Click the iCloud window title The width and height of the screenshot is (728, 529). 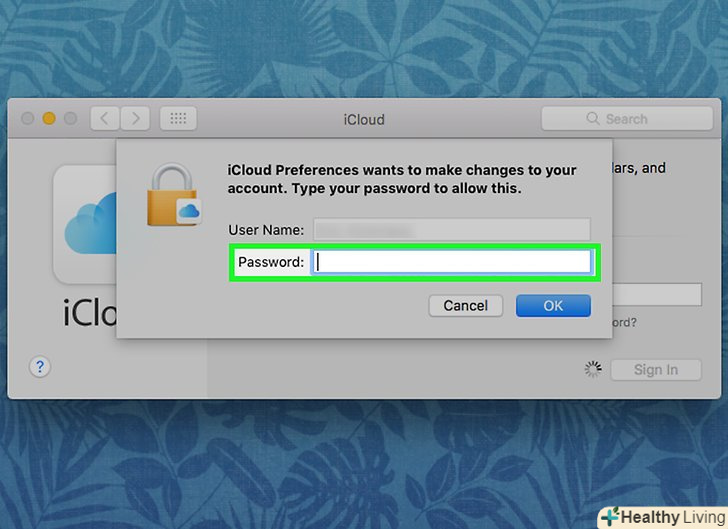tap(364, 119)
